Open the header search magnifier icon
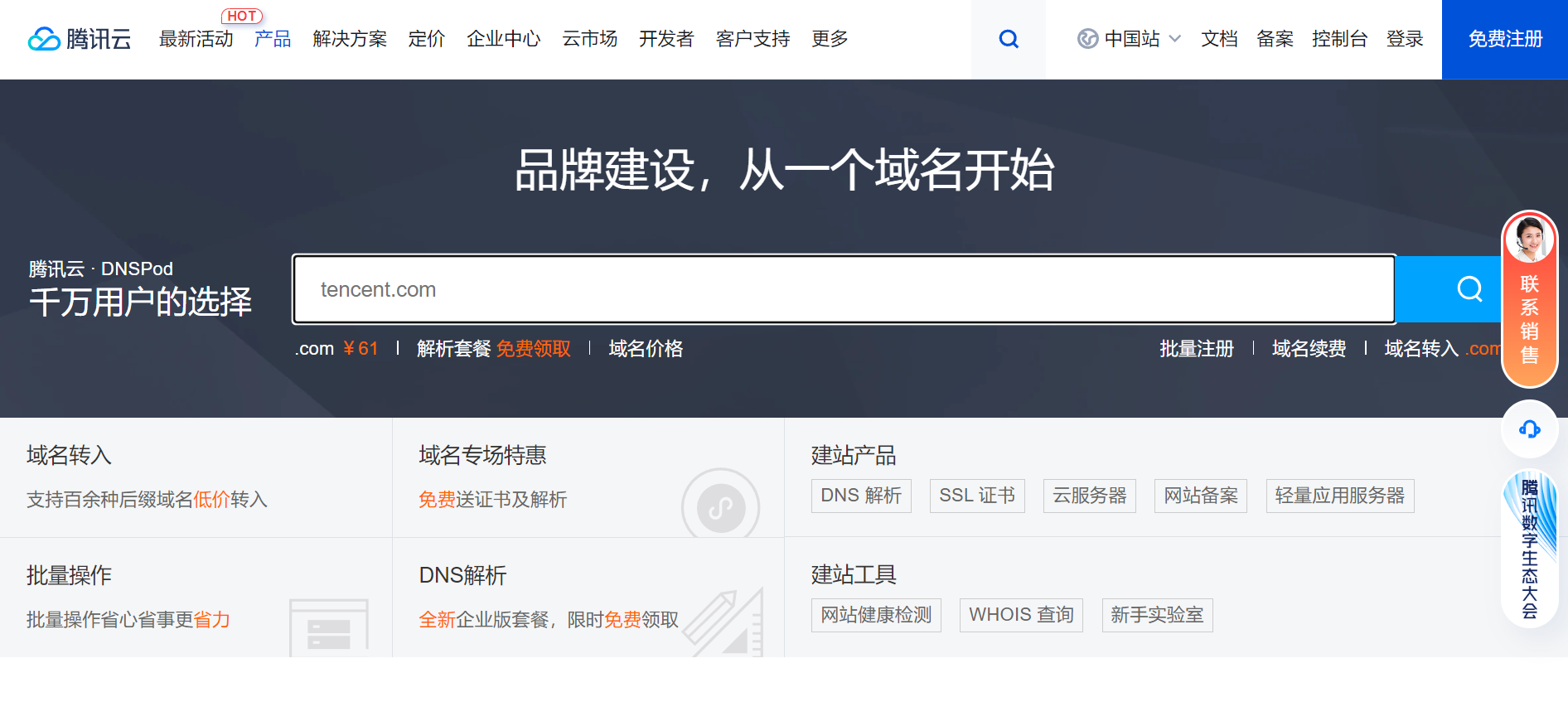This screenshot has width=1568, height=726. pyautogui.click(x=1009, y=39)
